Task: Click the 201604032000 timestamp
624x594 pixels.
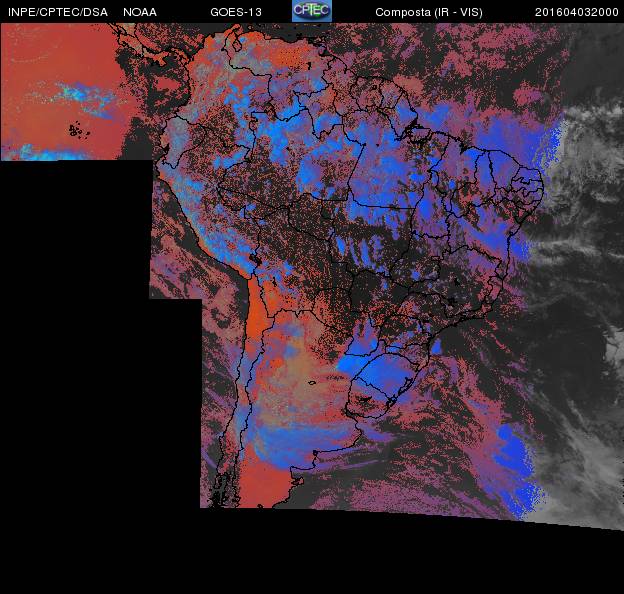Action: pos(577,12)
